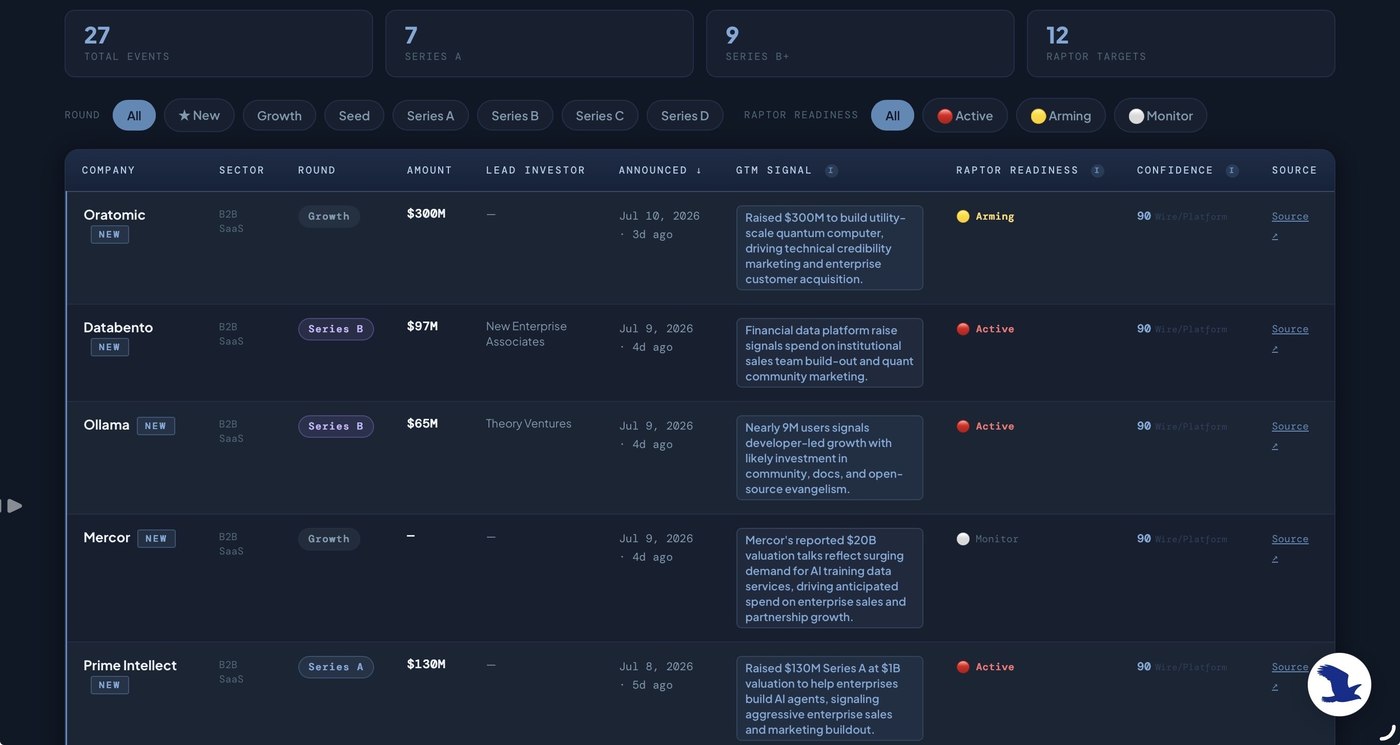
Task: Click the Series A tag for Prime Intellect
Action: pyautogui.click(x=336, y=667)
